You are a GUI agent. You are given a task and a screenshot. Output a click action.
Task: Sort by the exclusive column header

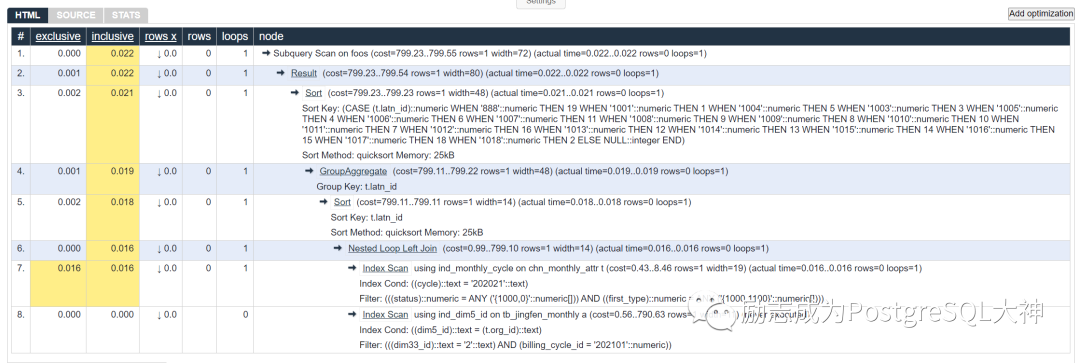pyautogui.click(x=58, y=37)
